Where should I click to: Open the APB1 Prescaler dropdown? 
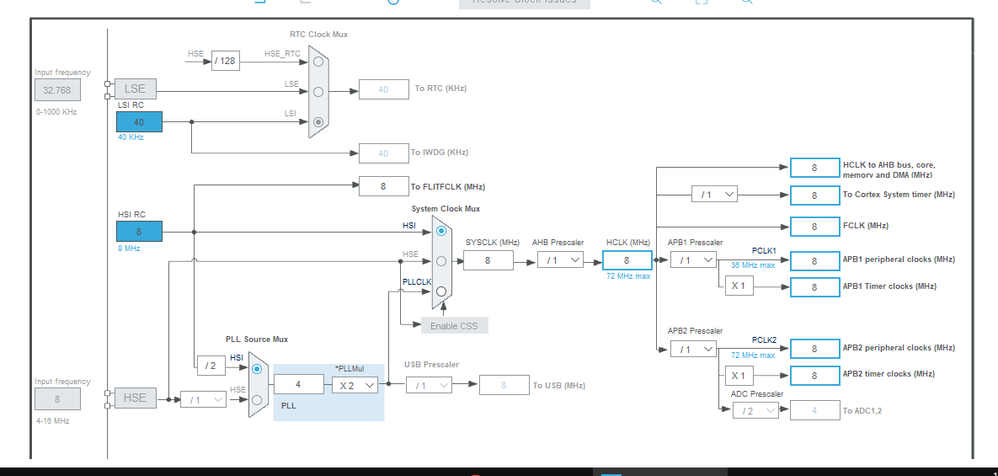pyautogui.click(x=693, y=260)
